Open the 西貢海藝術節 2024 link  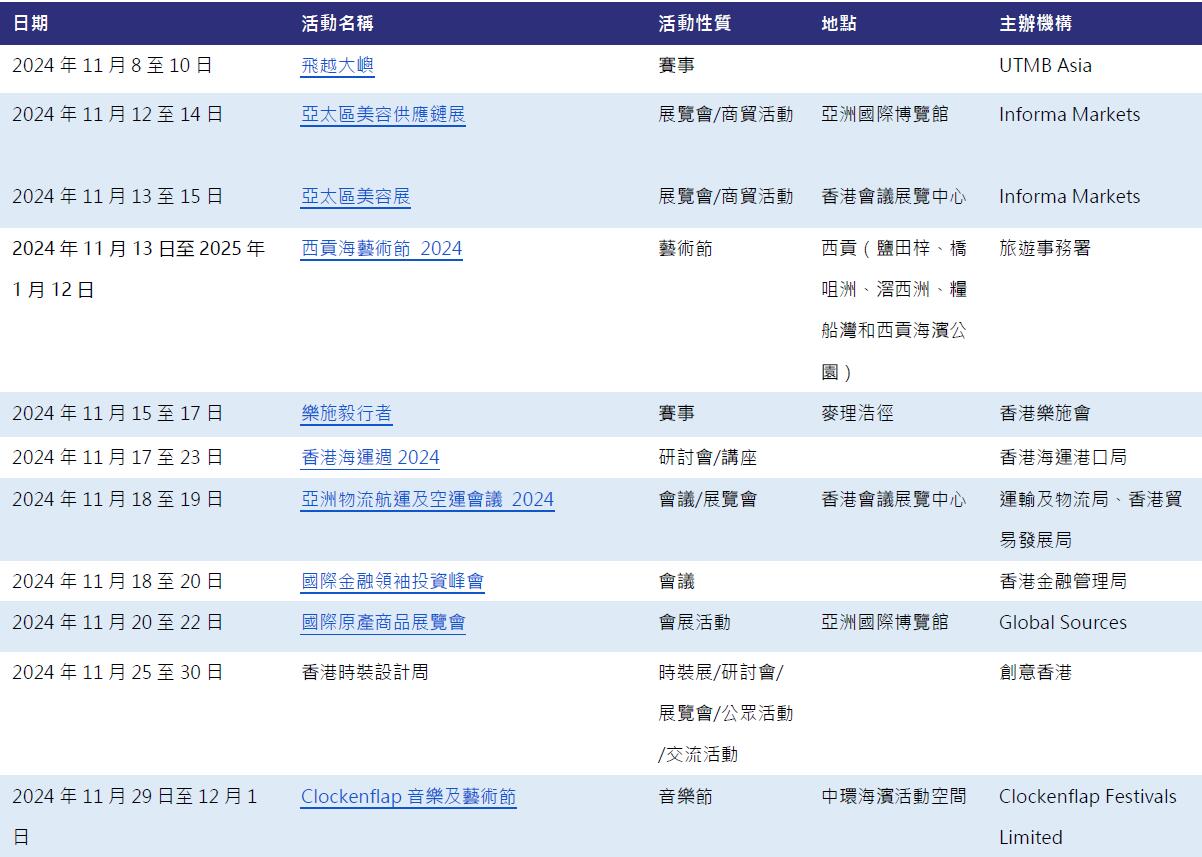click(x=381, y=247)
